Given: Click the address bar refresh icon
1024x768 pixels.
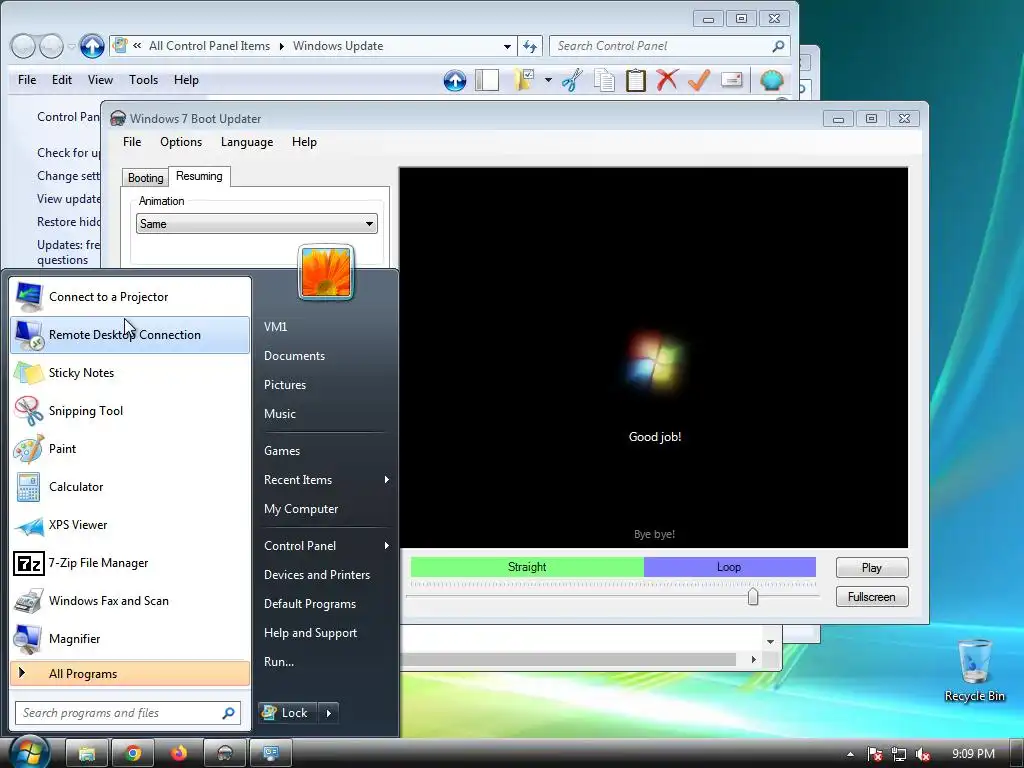Looking at the screenshot, I should [530, 46].
